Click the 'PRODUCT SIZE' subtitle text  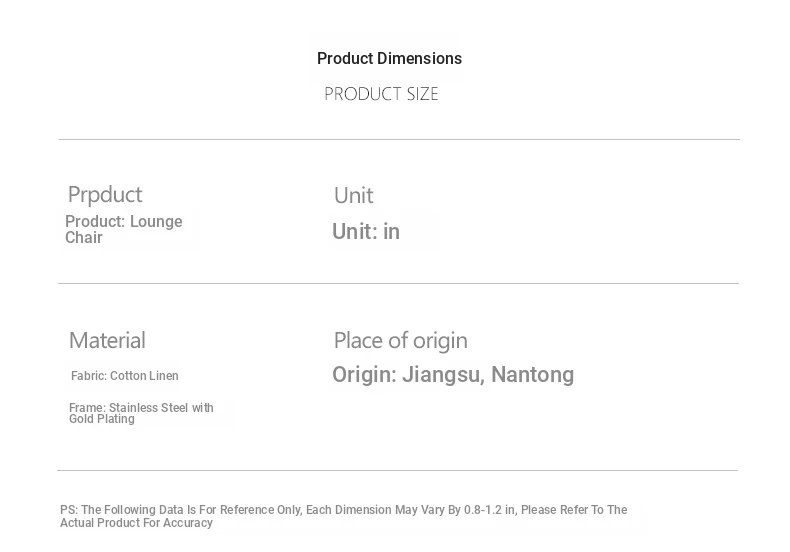tap(381, 94)
